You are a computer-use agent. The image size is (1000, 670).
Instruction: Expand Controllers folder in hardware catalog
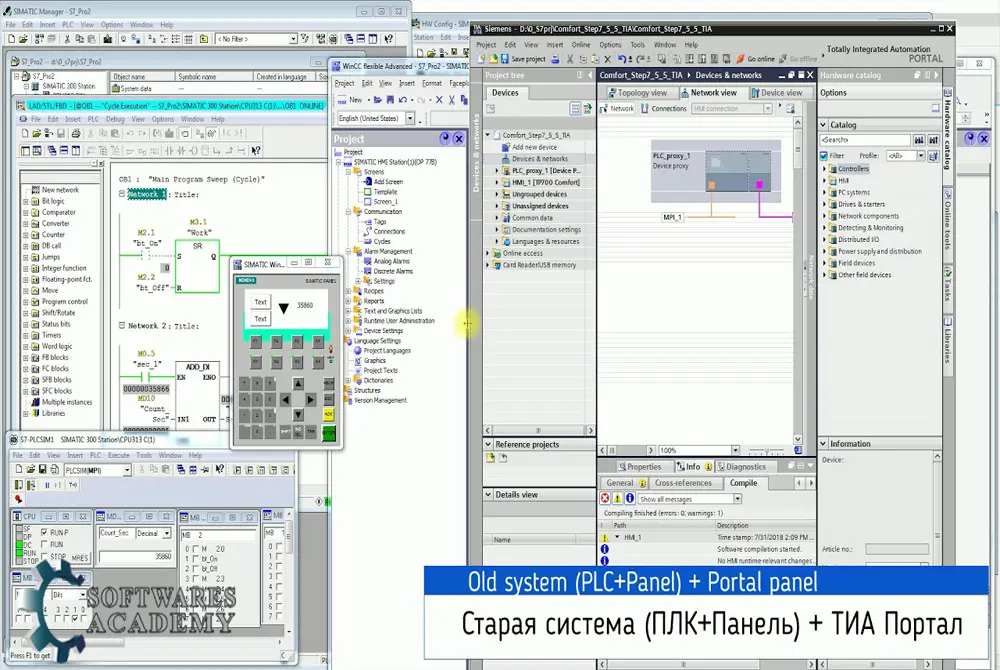tap(824, 169)
